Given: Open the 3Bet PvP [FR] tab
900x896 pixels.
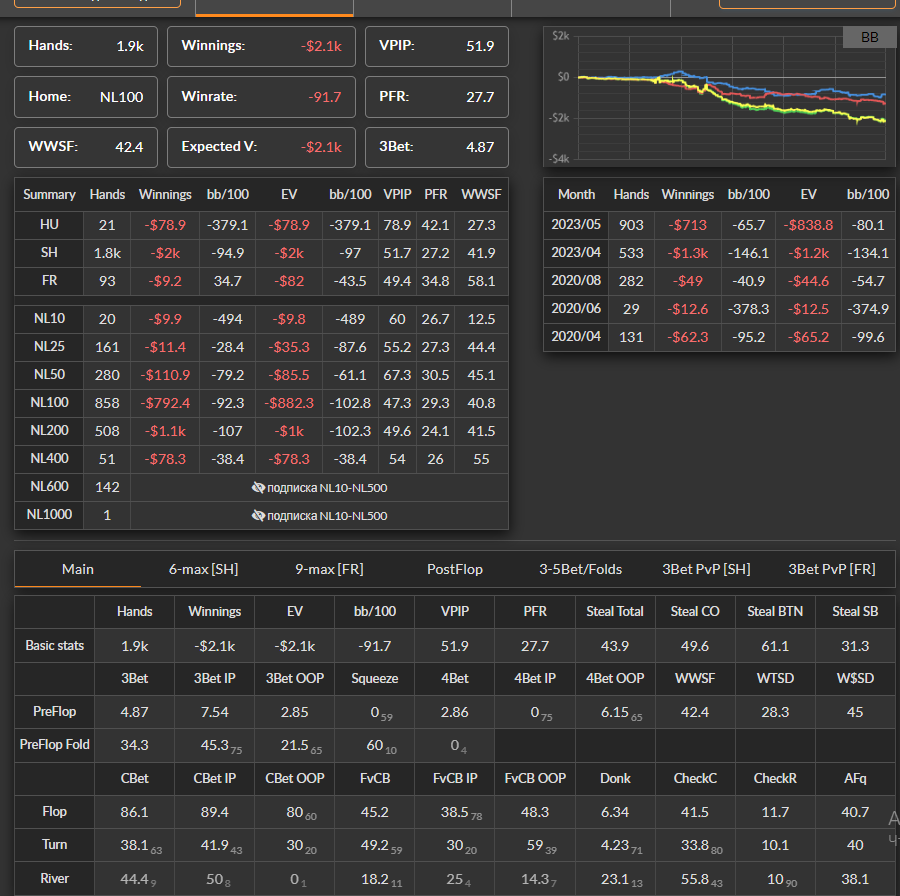Looking at the screenshot, I should (x=831, y=569).
